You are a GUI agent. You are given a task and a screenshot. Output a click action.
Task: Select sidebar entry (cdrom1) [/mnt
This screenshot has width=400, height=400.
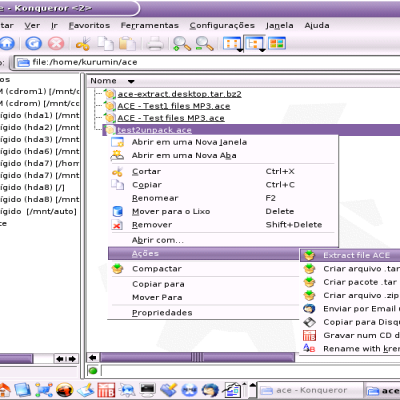click(39, 92)
